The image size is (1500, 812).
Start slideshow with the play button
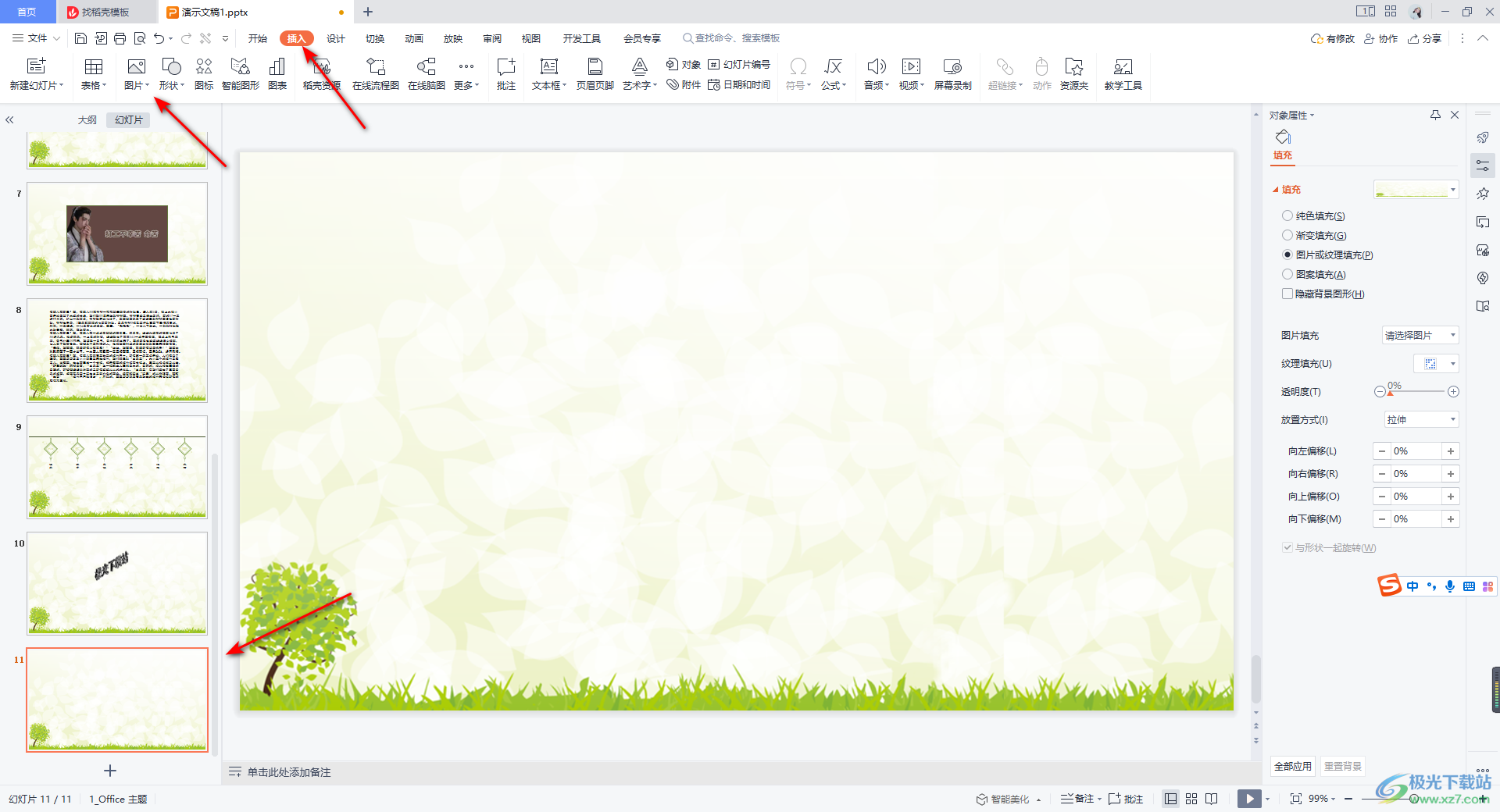coord(1249,799)
